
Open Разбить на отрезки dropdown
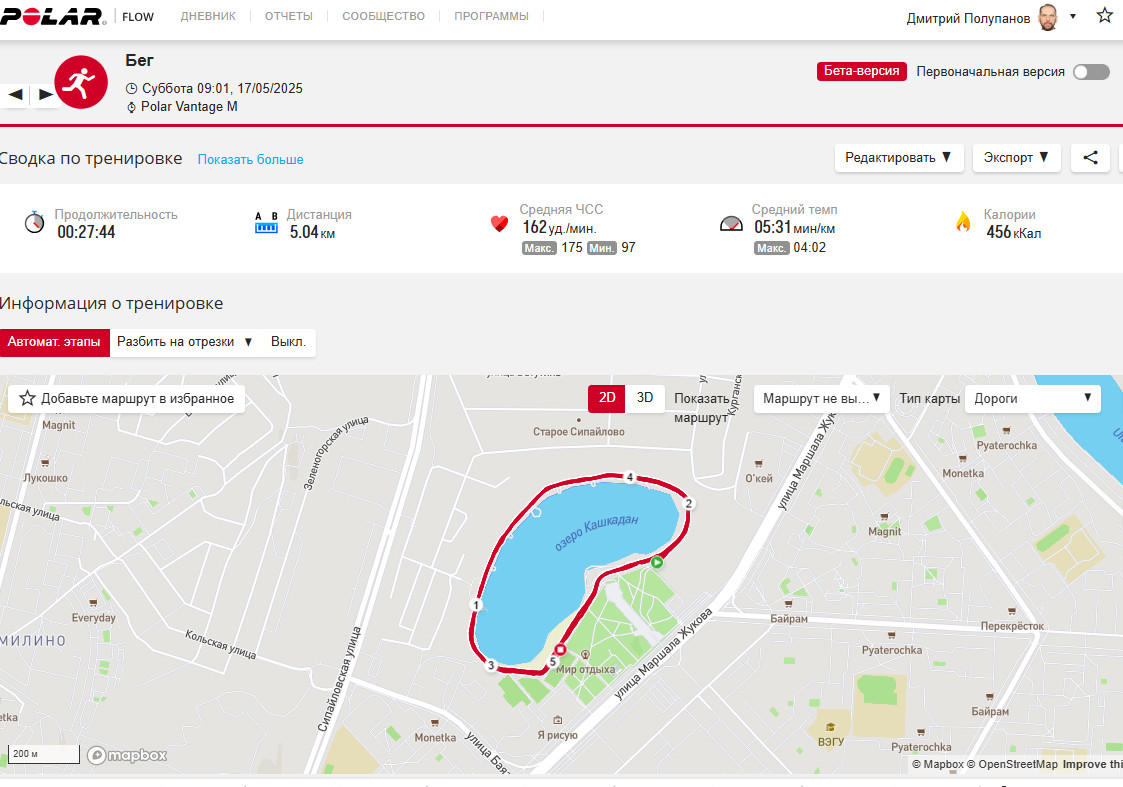(x=185, y=342)
